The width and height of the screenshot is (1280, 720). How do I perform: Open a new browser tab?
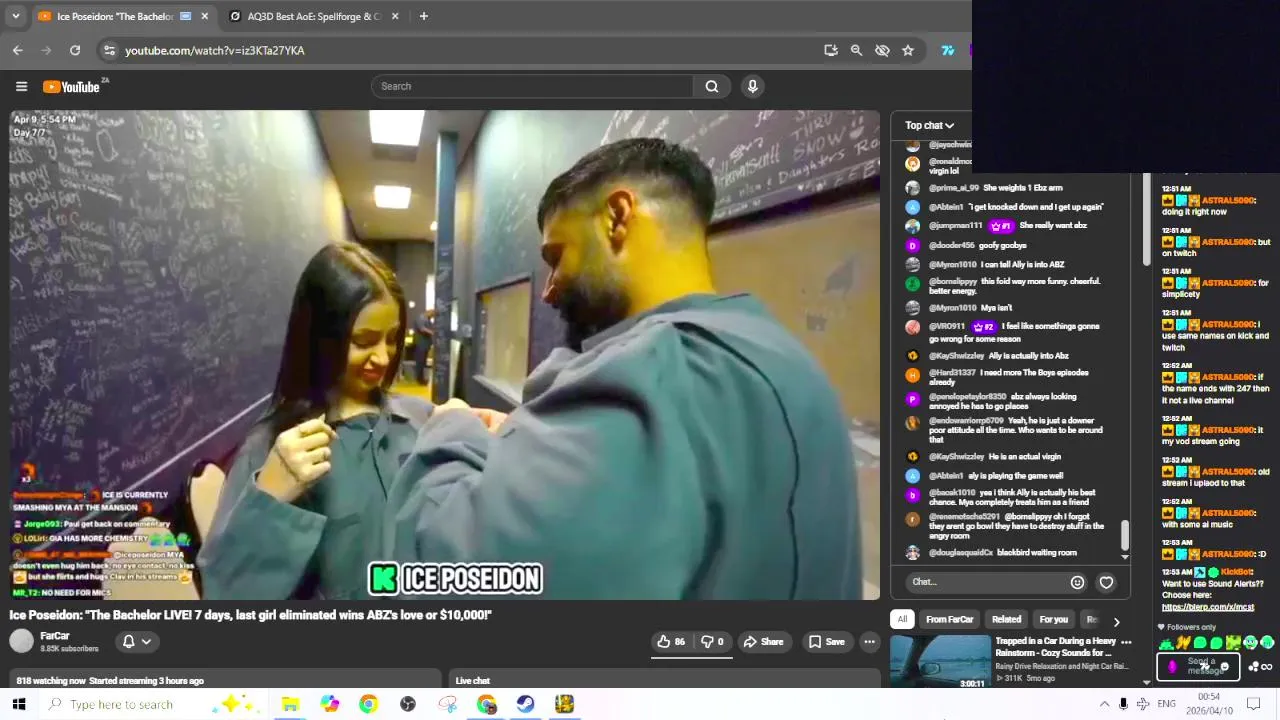tap(424, 16)
